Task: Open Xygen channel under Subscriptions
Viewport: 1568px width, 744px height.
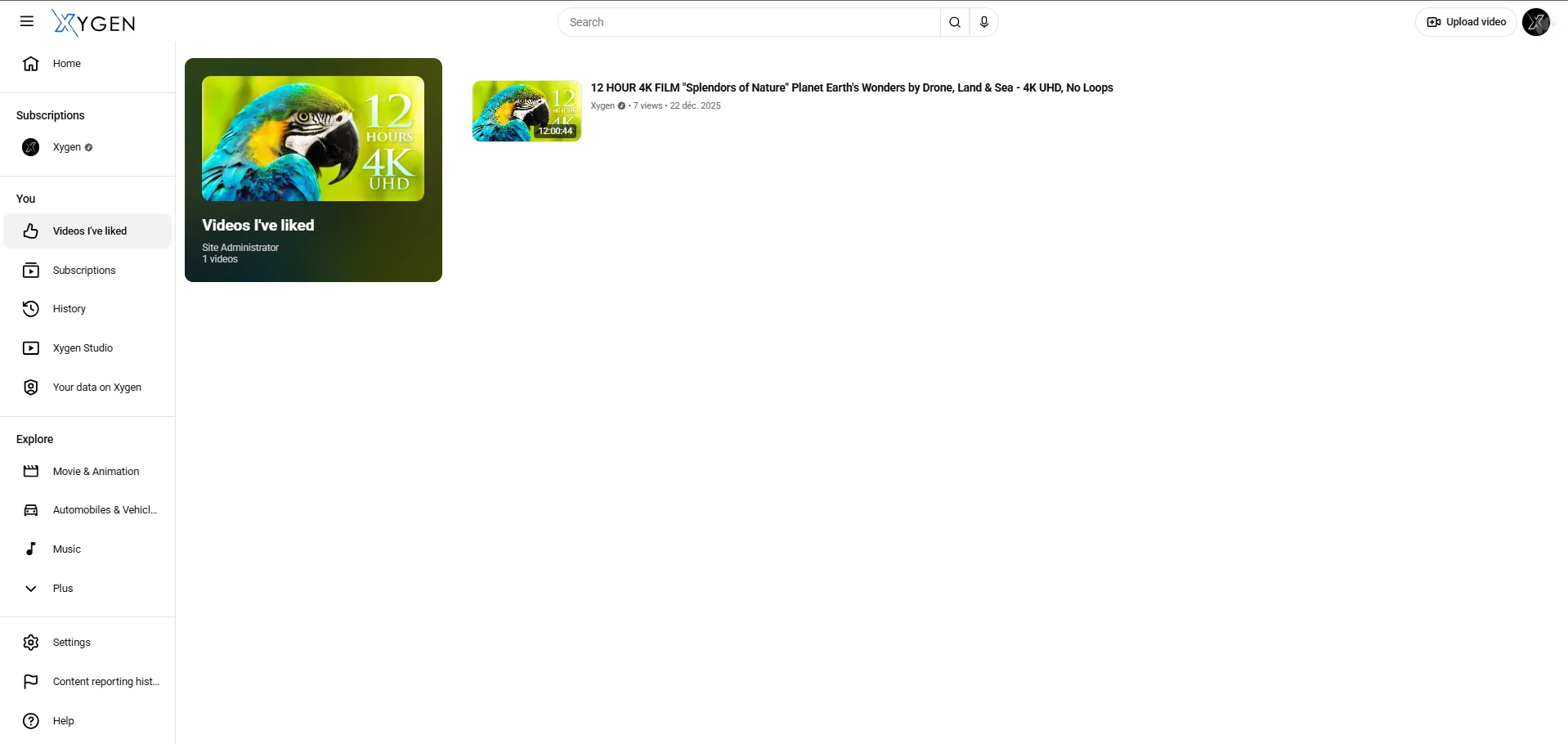Action: tap(66, 147)
